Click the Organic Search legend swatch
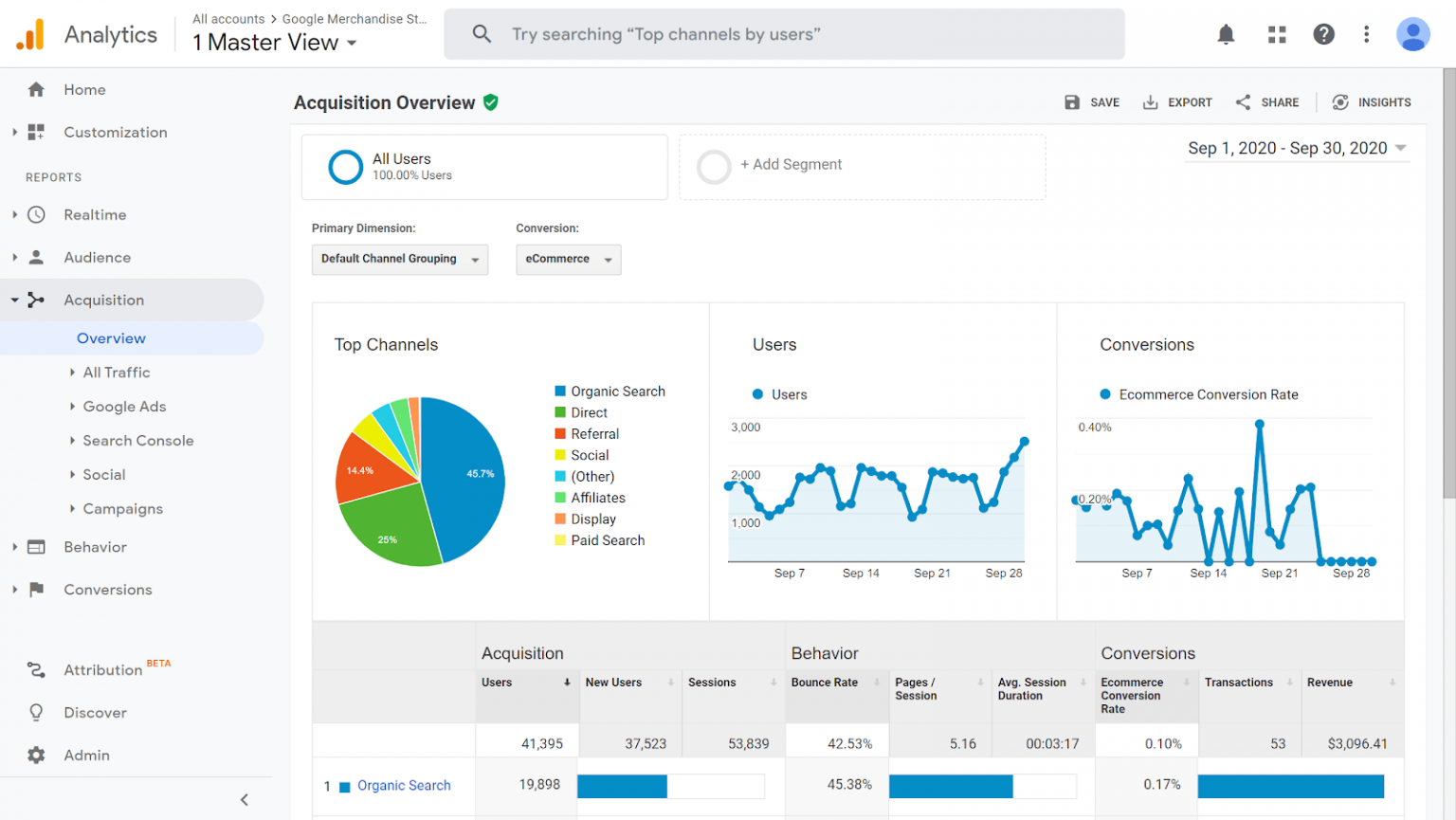The height and width of the screenshot is (820, 1456). 560,392
